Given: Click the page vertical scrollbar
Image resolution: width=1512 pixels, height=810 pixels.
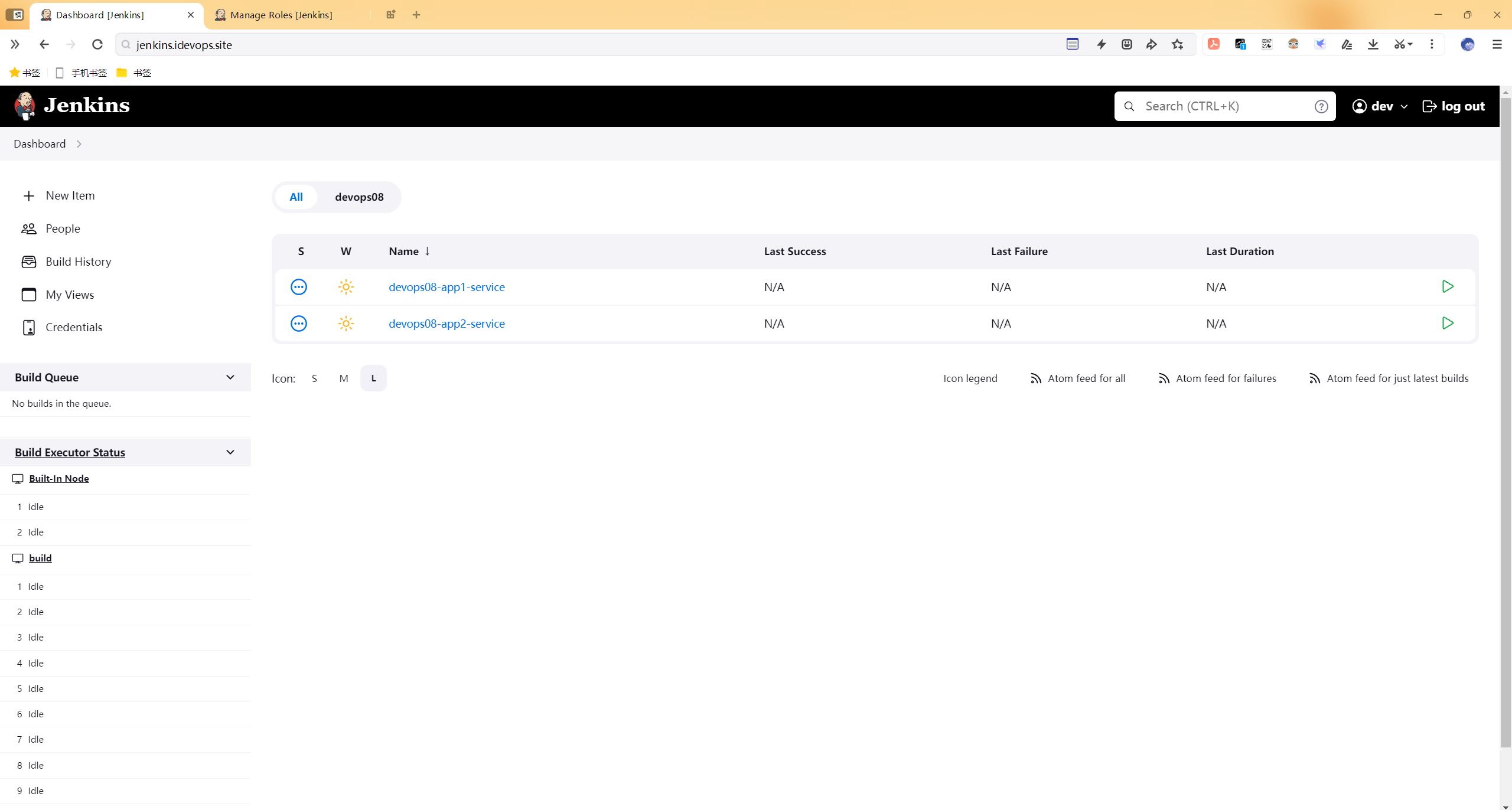Looking at the screenshot, I should click(1506, 422).
